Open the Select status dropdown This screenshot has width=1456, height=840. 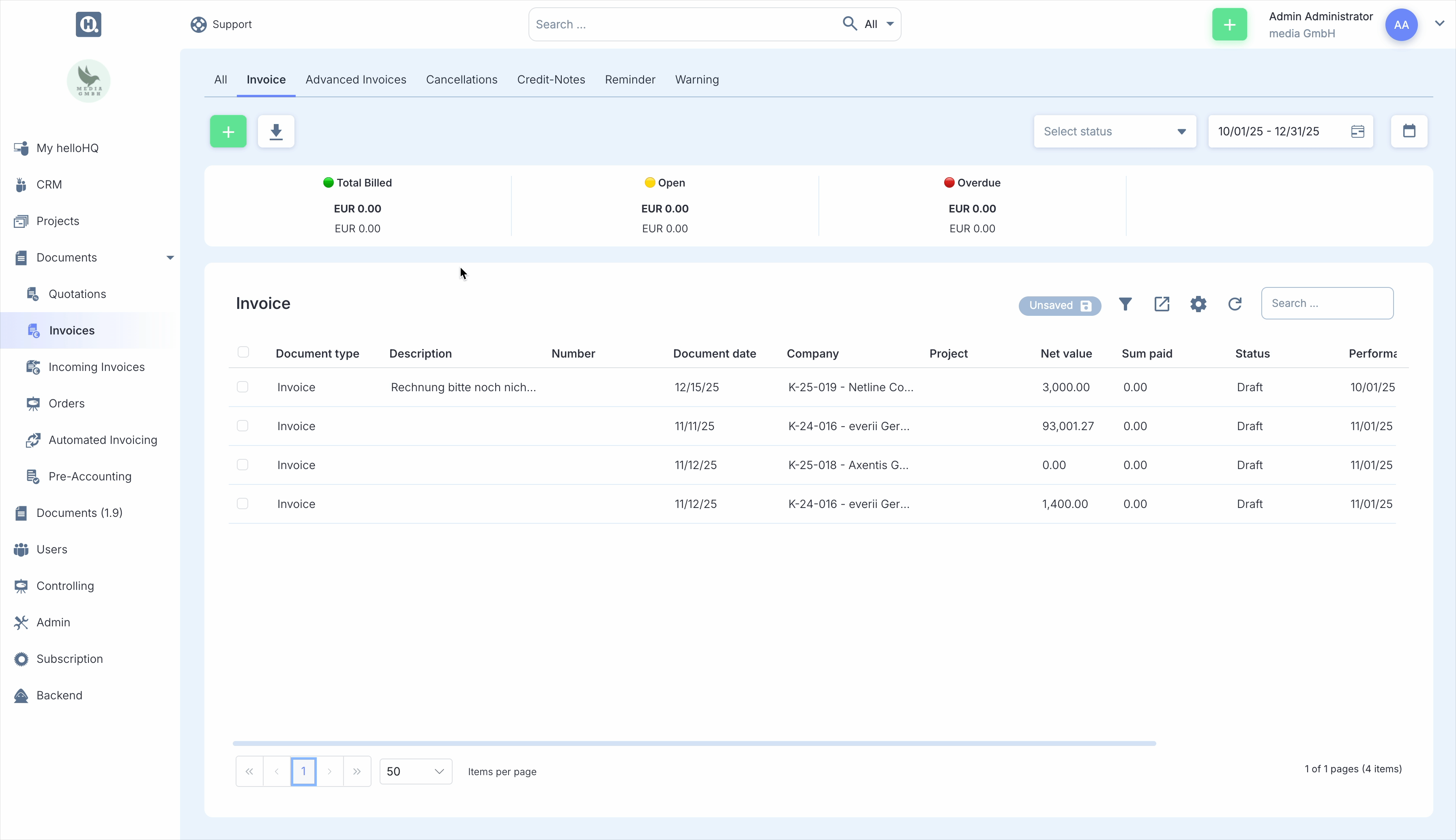coord(1115,131)
